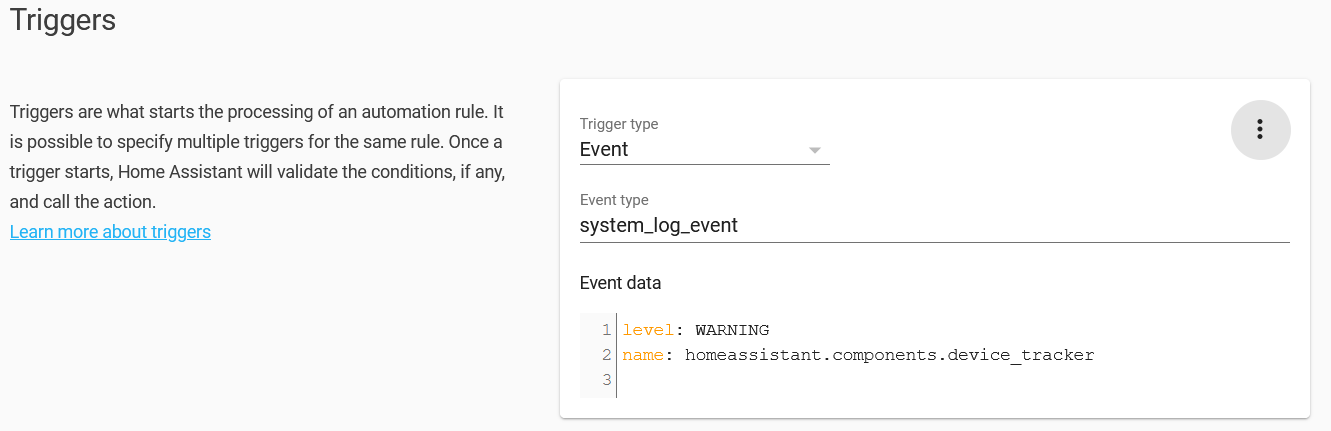Open the trigger three-dot overflow menu
1331x431 pixels.
pyautogui.click(x=1260, y=129)
